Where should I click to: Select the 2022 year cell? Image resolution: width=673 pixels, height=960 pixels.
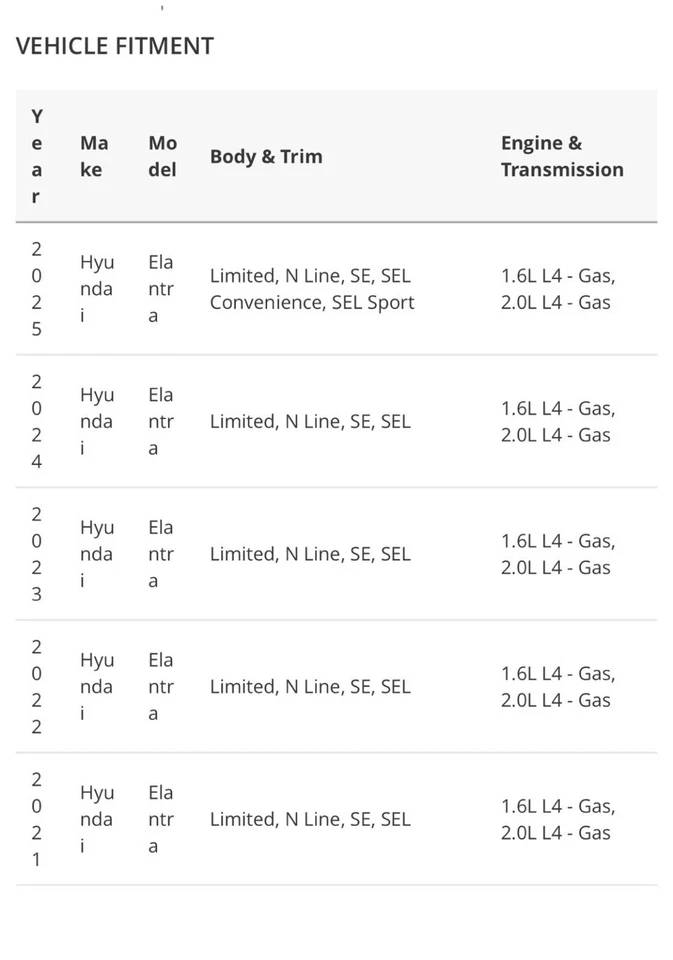pyautogui.click(x=37, y=686)
